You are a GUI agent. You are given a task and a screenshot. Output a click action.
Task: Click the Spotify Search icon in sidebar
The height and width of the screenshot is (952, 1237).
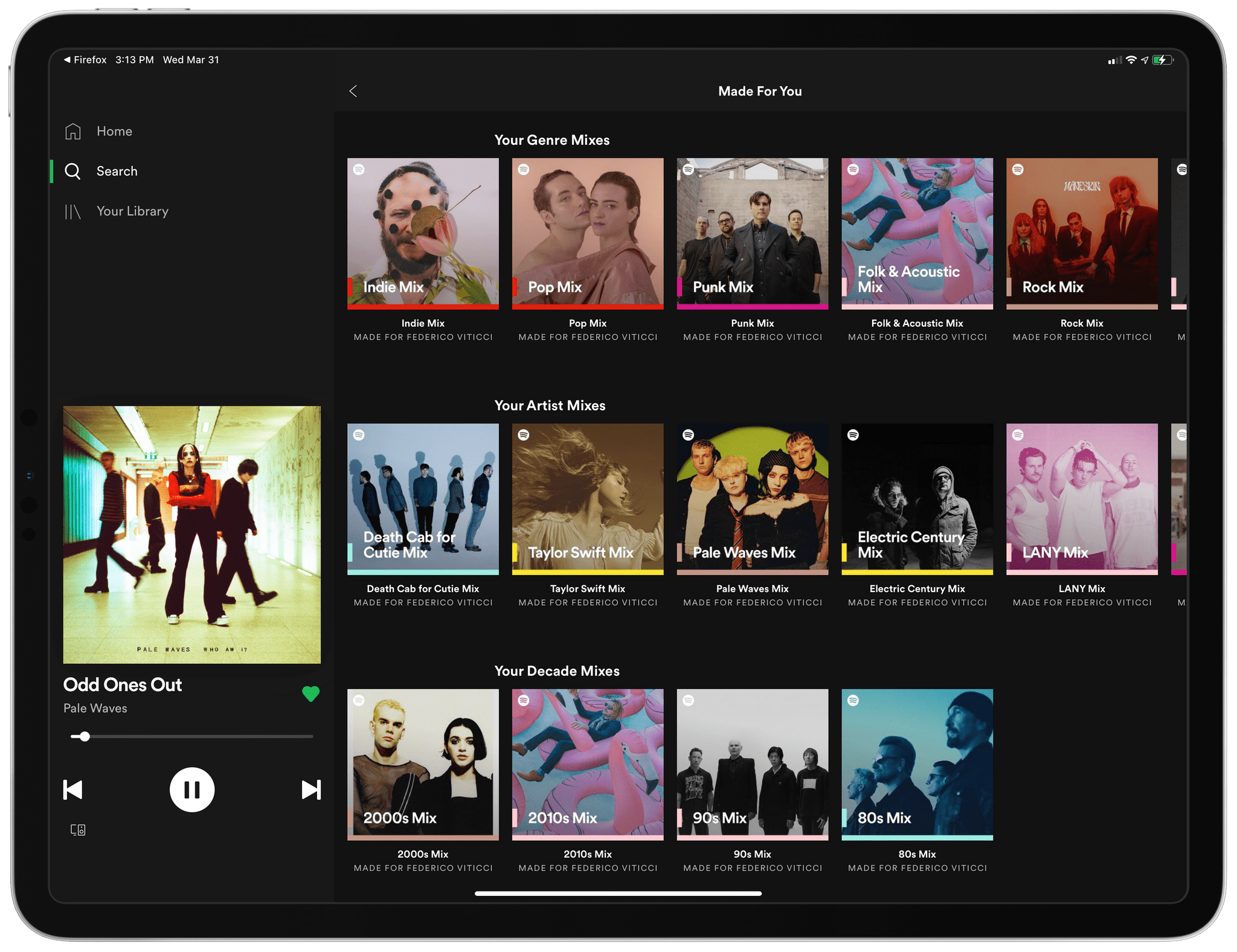coord(74,171)
